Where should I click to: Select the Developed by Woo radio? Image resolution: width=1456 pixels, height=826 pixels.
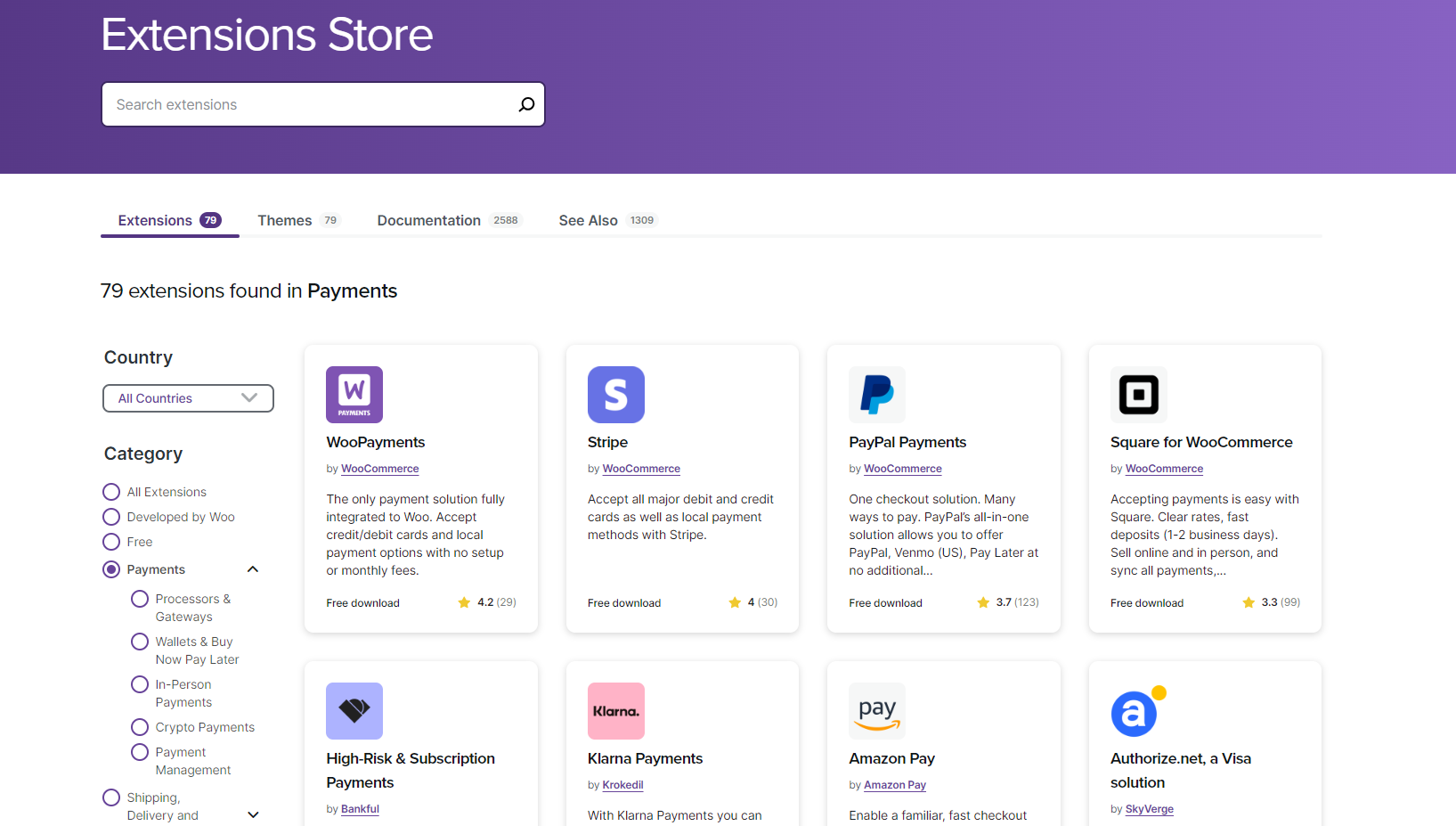pos(111,517)
